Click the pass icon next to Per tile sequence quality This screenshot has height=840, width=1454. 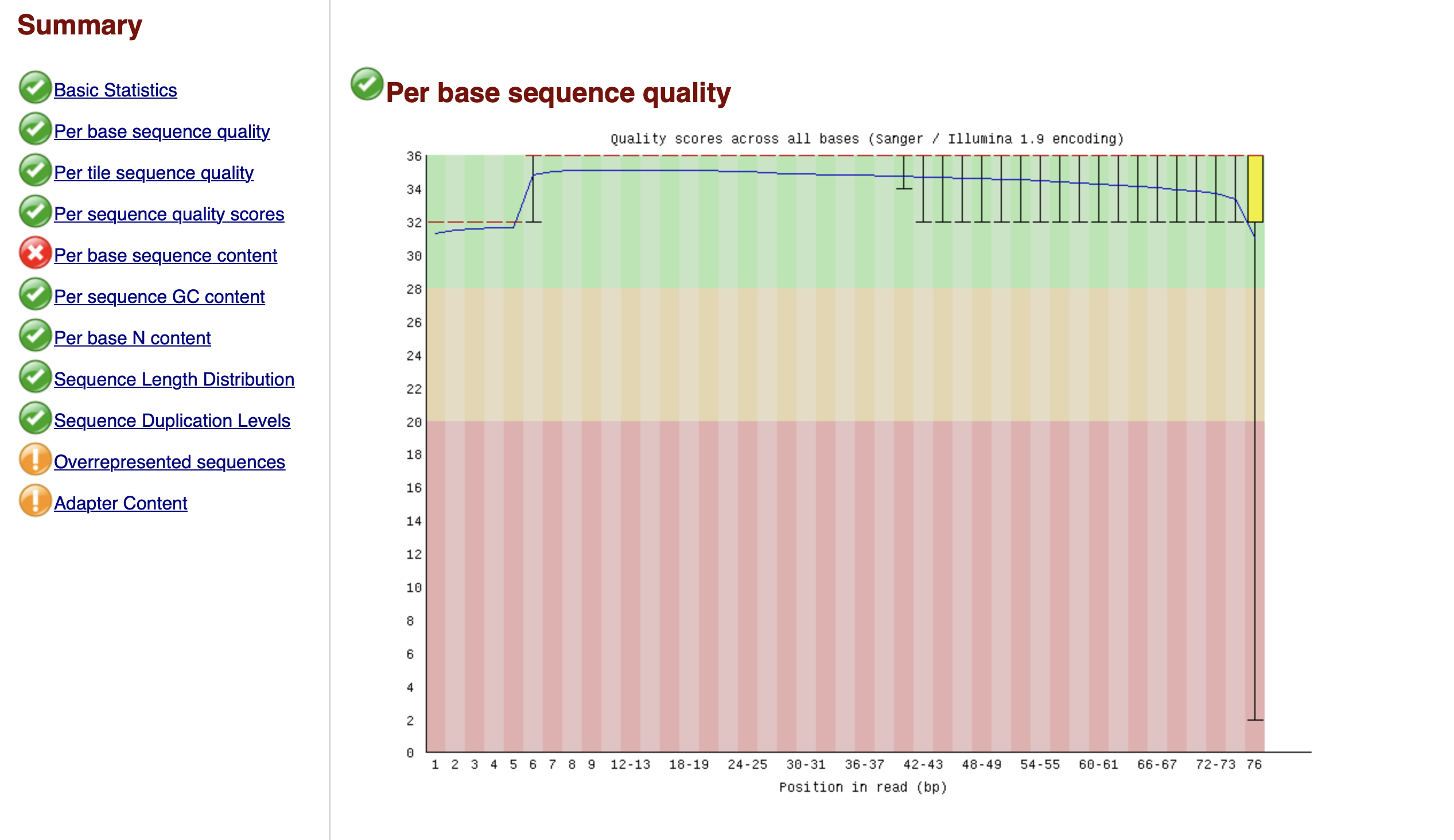[x=34, y=172]
